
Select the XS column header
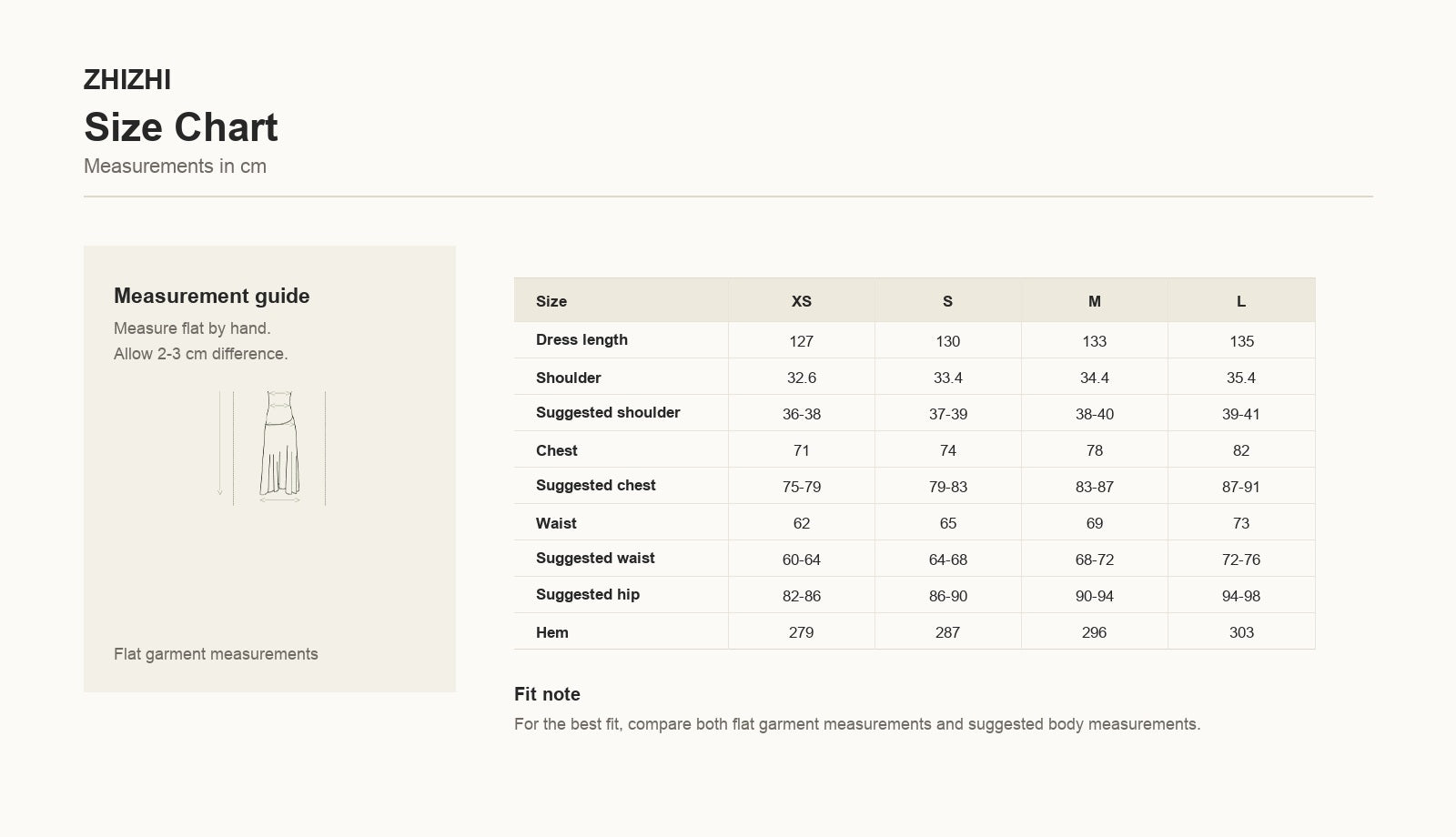click(802, 301)
